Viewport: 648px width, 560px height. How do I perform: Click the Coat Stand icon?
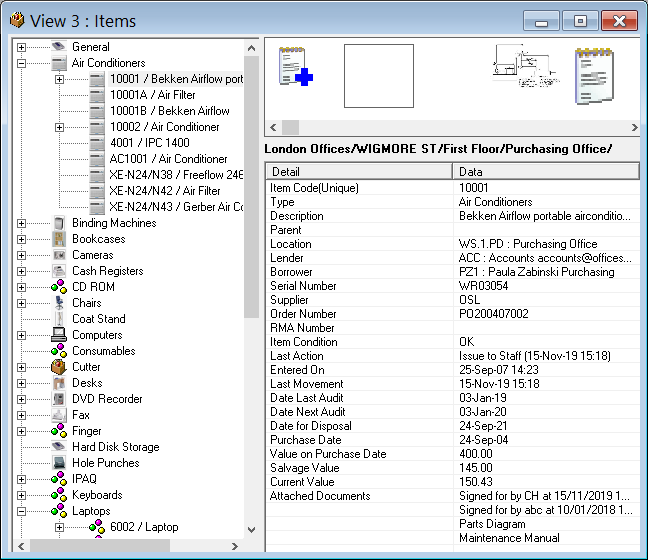pos(59,319)
